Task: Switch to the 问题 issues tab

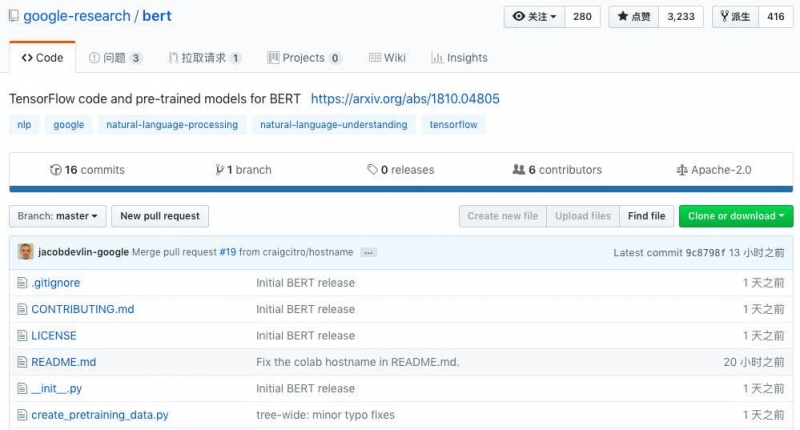Action: pos(115,58)
